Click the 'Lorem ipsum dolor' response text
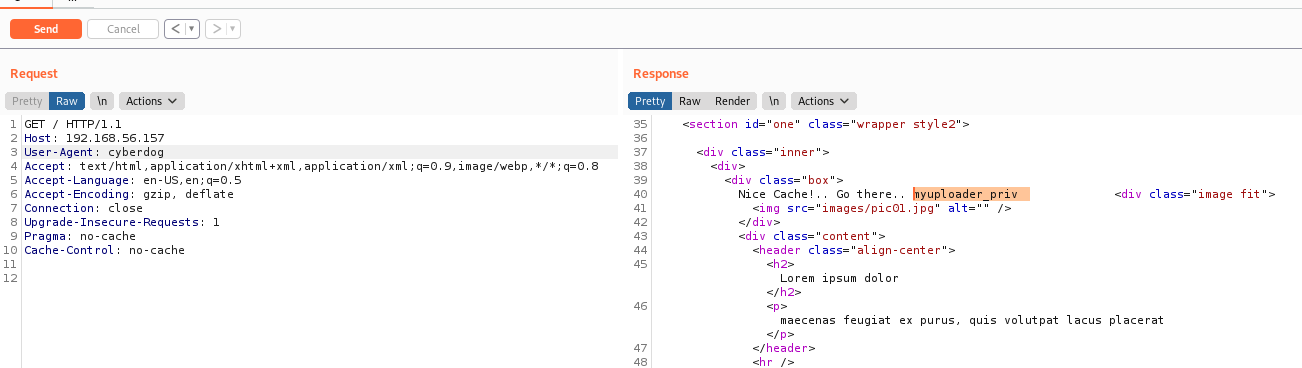1302x368 pixels. click(x=839, y=278)
